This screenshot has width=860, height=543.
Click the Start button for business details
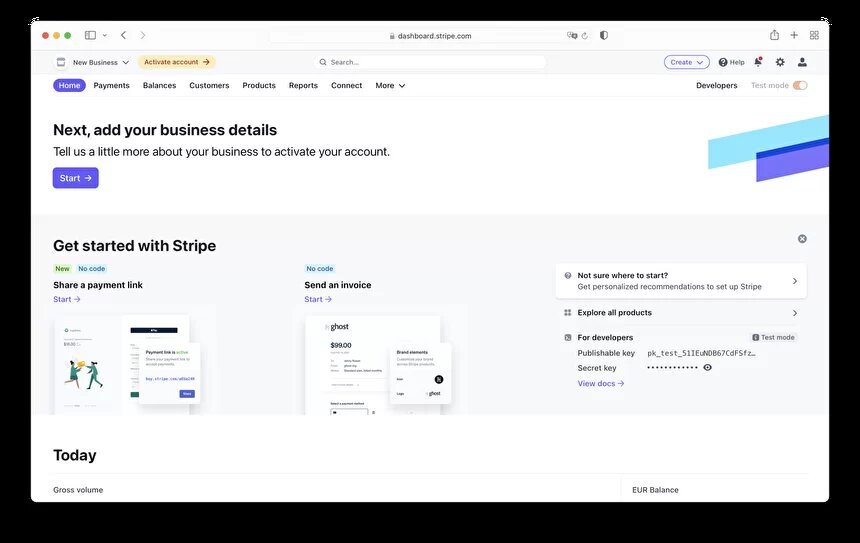pos(76,178)
